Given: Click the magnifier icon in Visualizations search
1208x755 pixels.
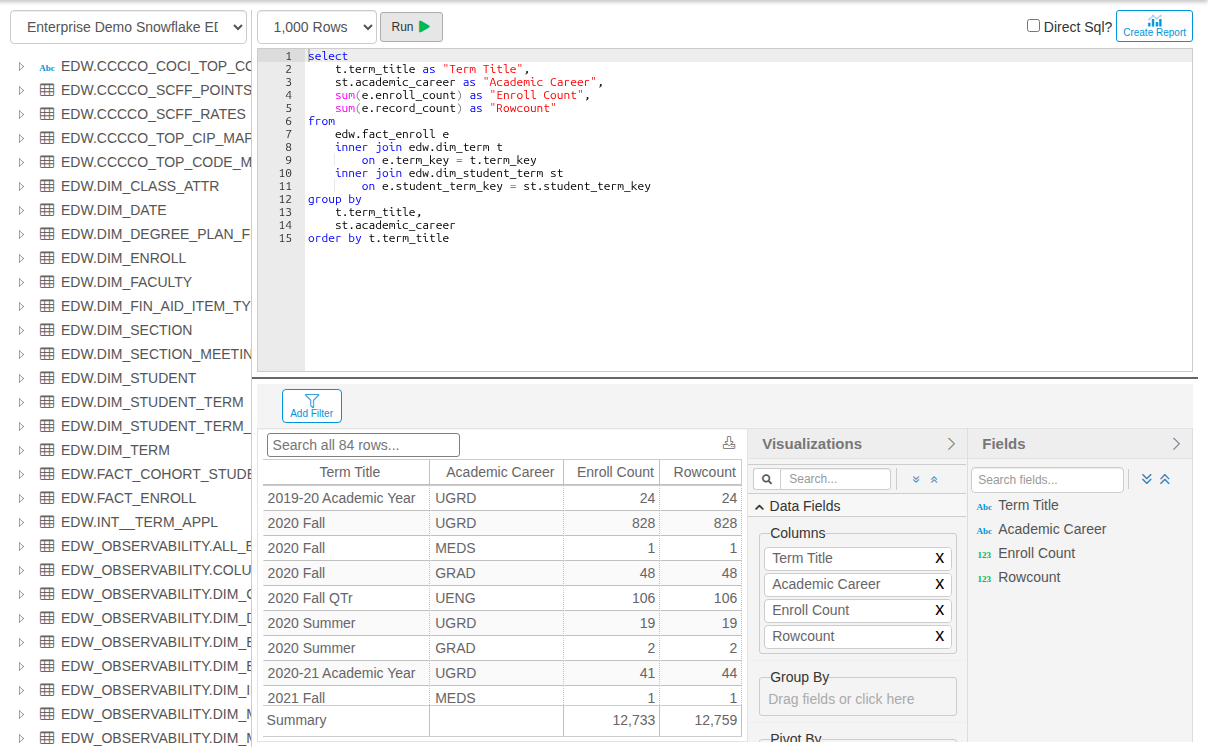Looking at the screenshot, I should 767,479.
